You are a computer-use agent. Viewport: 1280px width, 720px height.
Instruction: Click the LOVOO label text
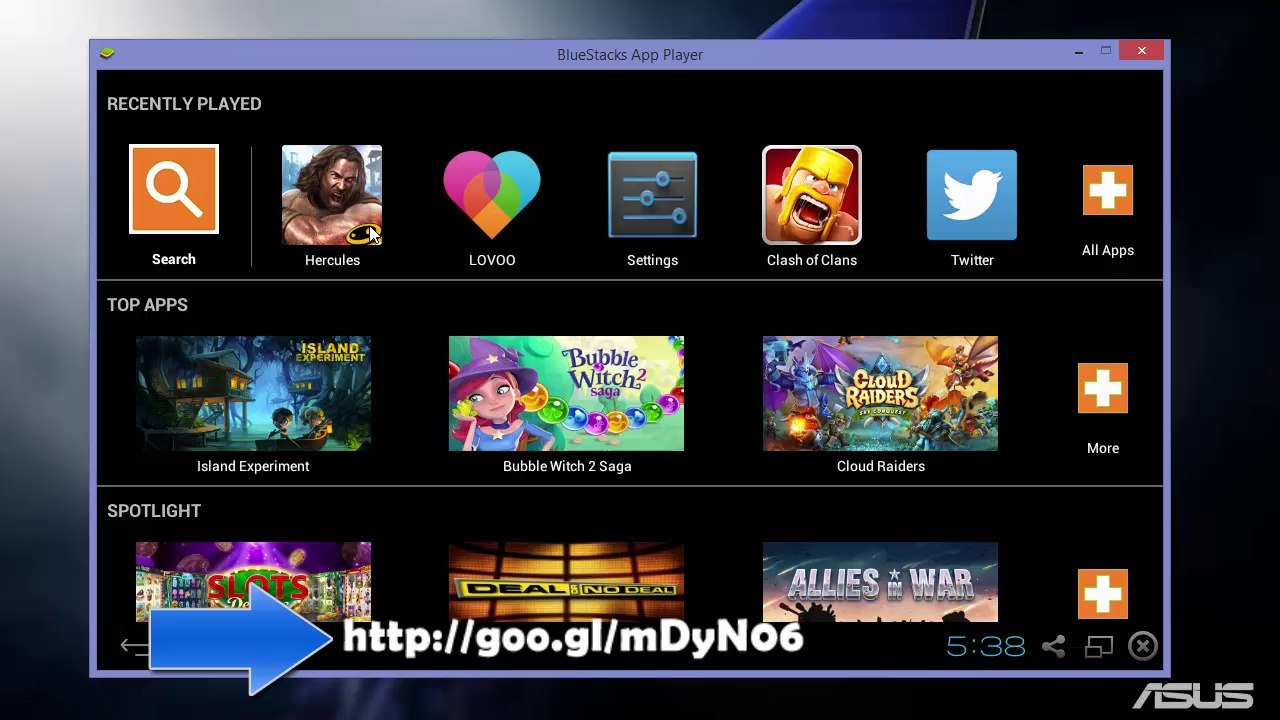[x=492, y=260]
